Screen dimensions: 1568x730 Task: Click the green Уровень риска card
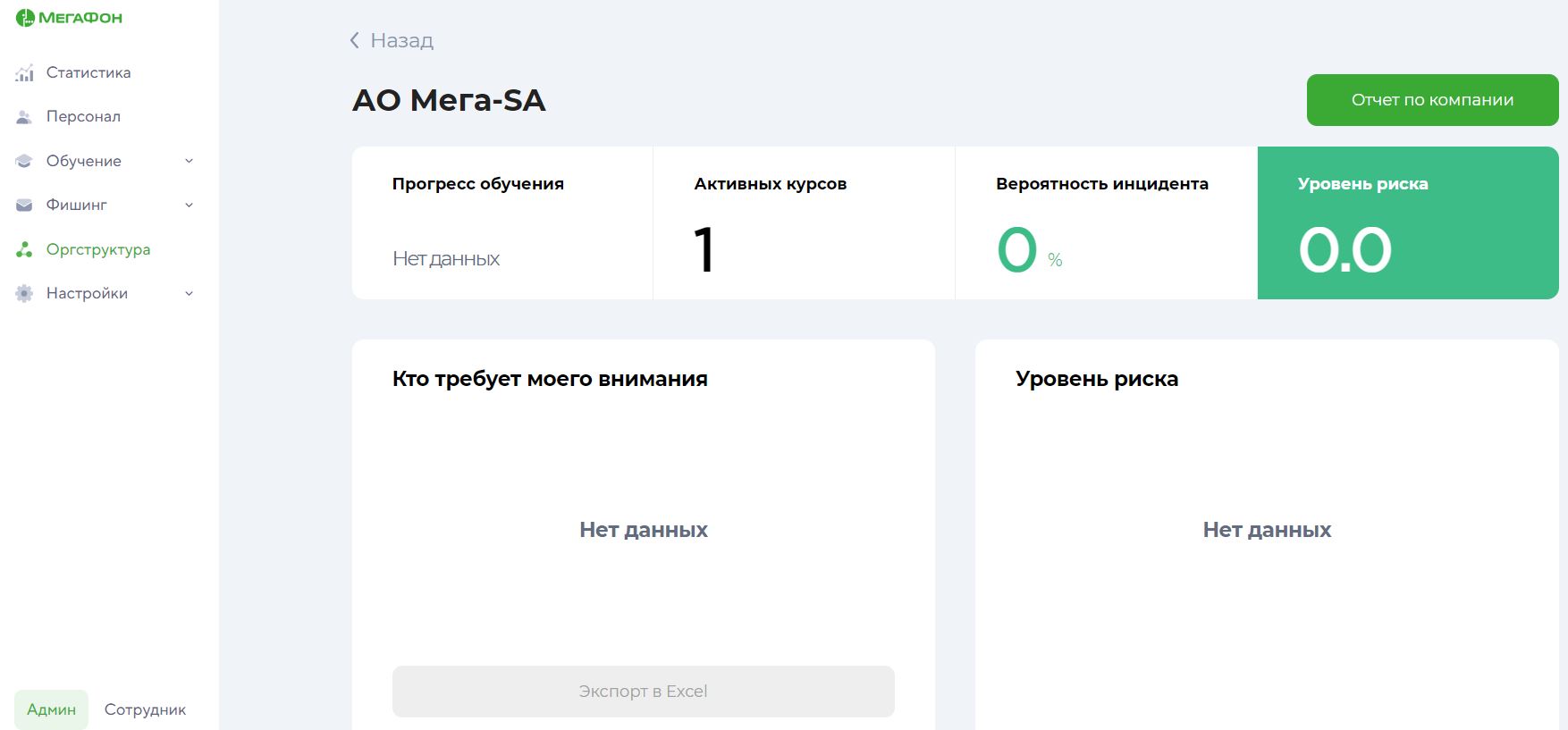(1407, 222)
